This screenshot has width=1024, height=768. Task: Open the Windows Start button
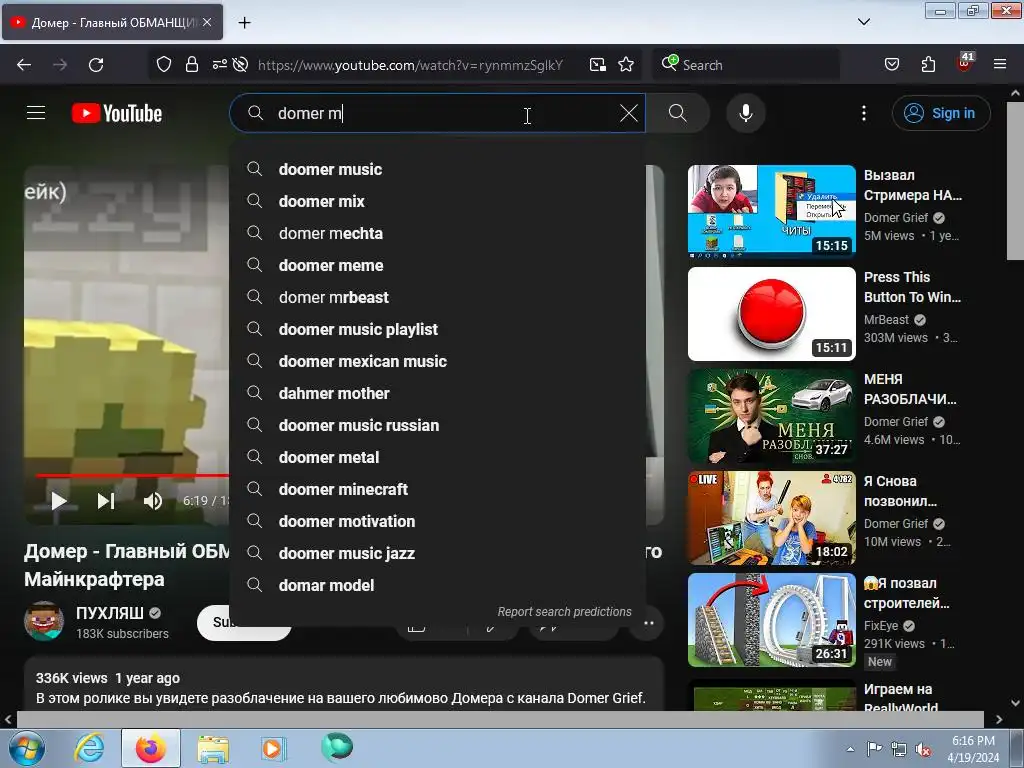point(26,748)
